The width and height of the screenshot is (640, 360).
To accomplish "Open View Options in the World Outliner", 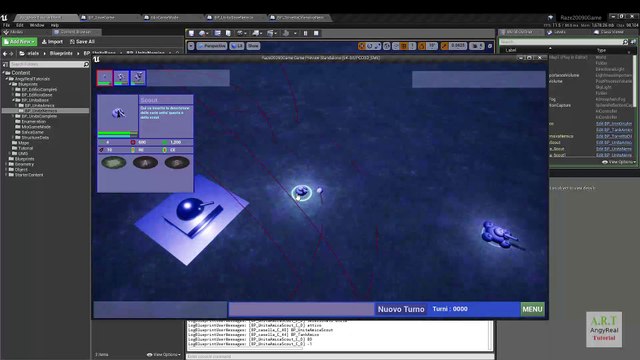I will coord(619,162).
